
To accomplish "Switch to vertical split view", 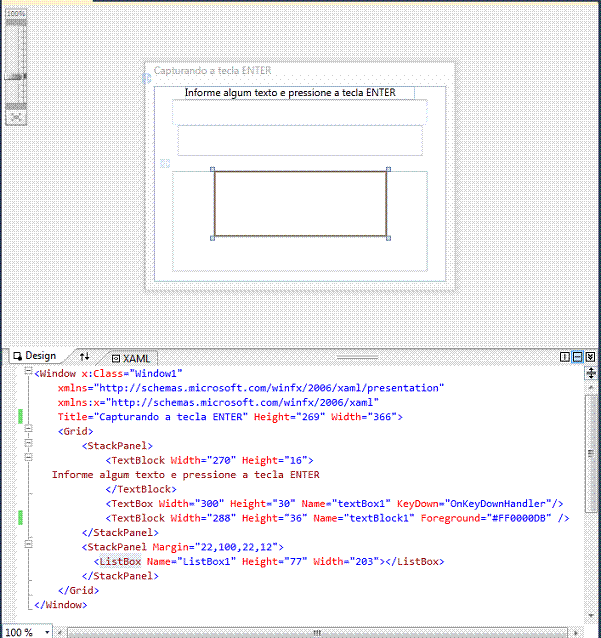I will coord(564,357).
